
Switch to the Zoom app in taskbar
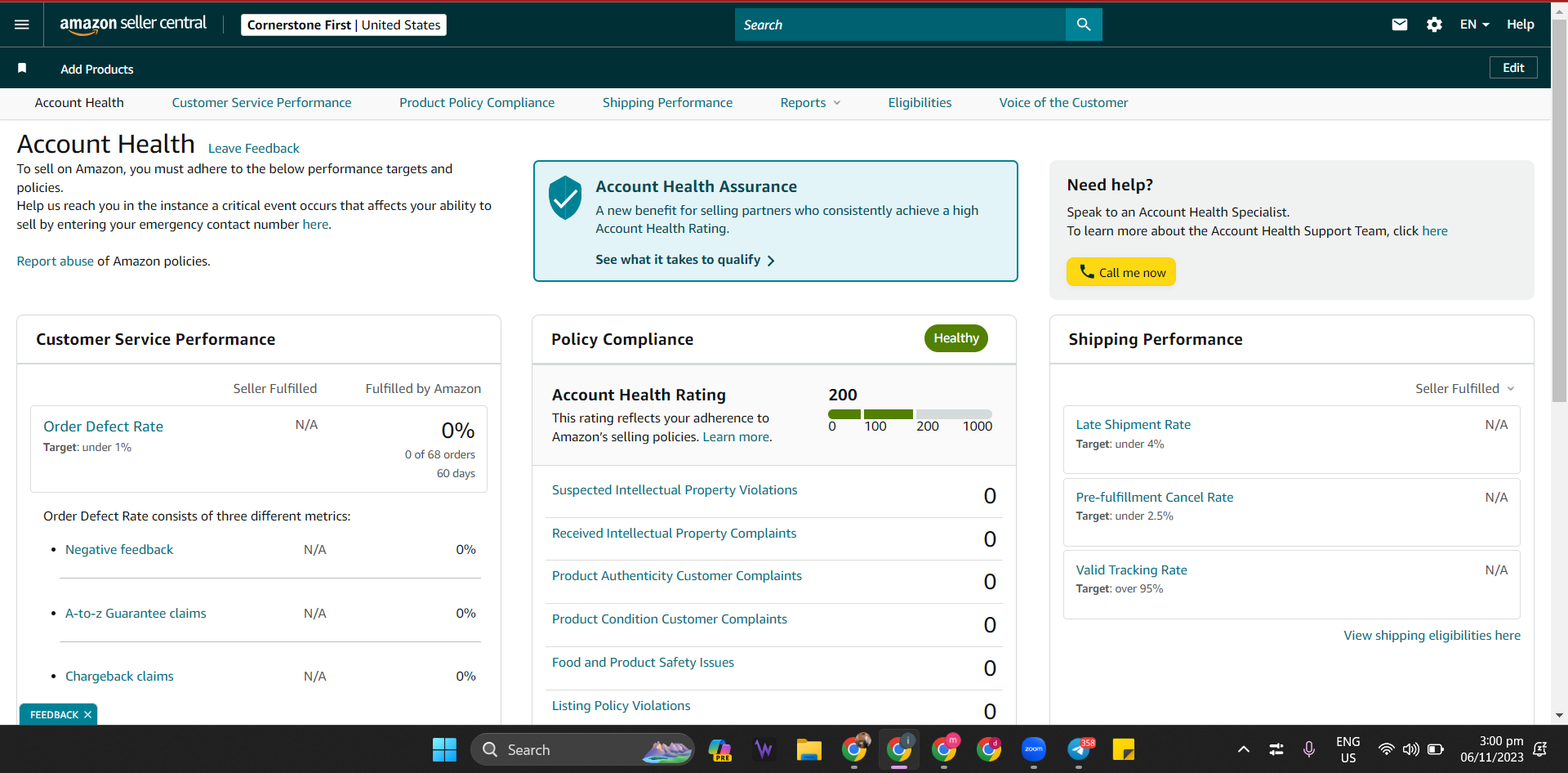point(1034,749)
